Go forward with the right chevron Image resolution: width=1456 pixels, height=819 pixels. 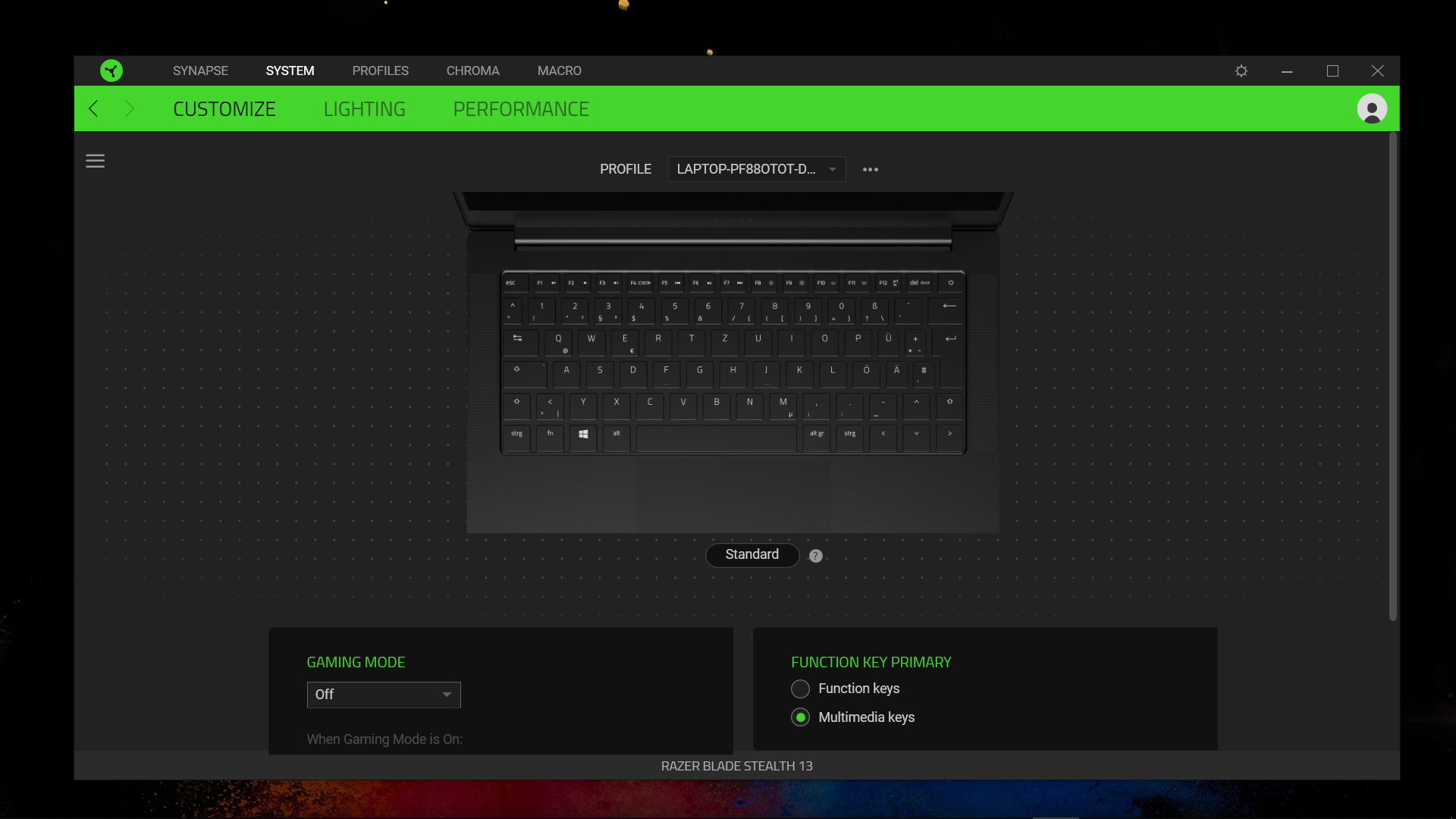point(130,108)
